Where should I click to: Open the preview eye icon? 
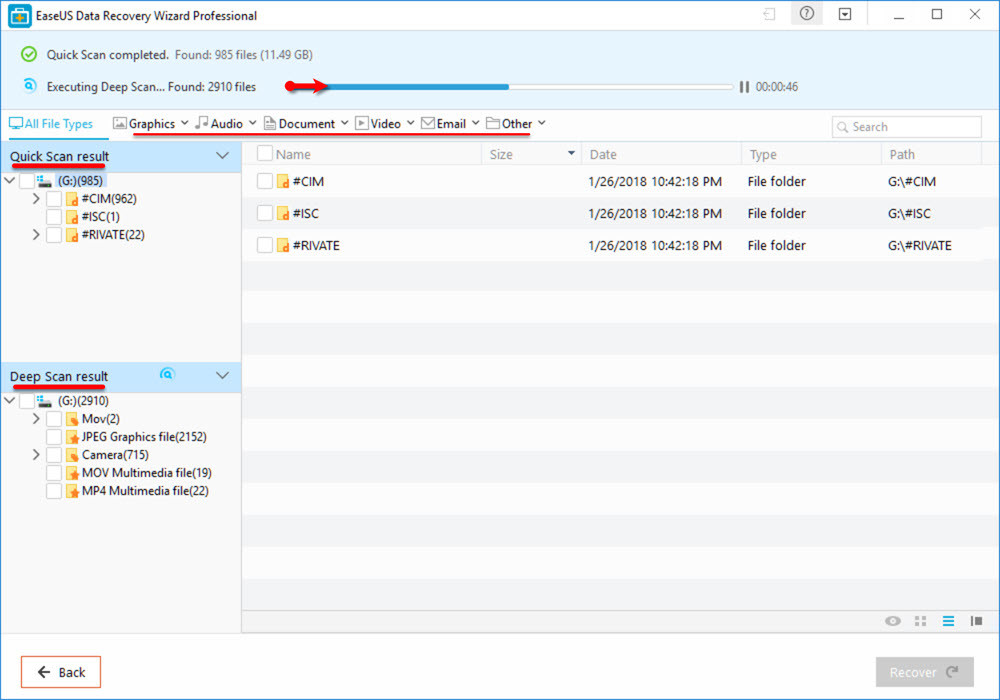[x=892, y=621]
